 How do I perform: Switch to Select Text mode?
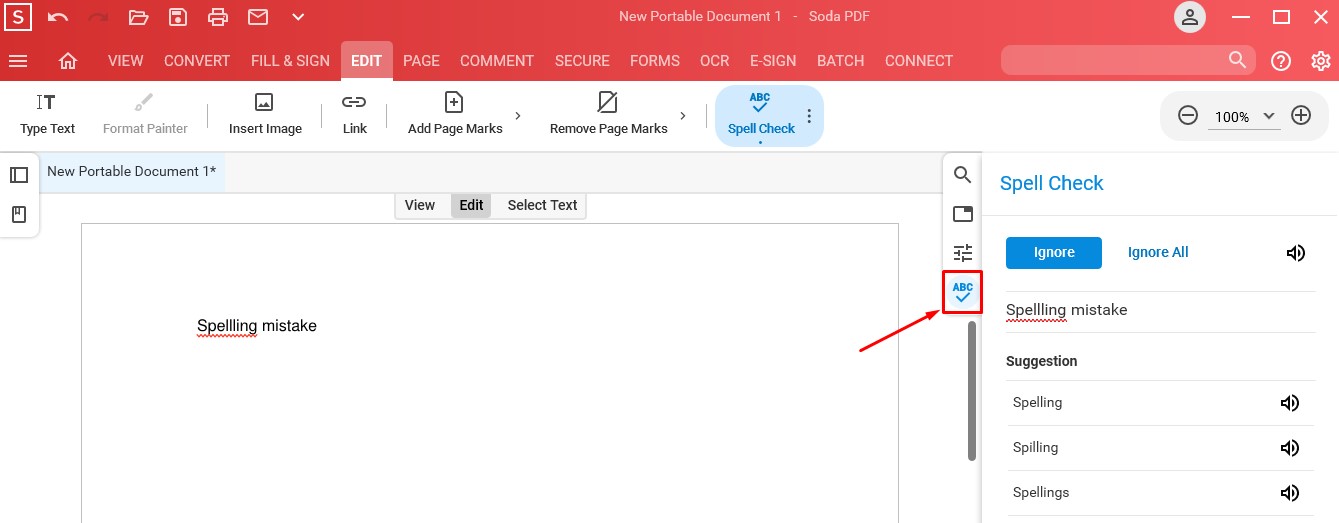(542, 205)
